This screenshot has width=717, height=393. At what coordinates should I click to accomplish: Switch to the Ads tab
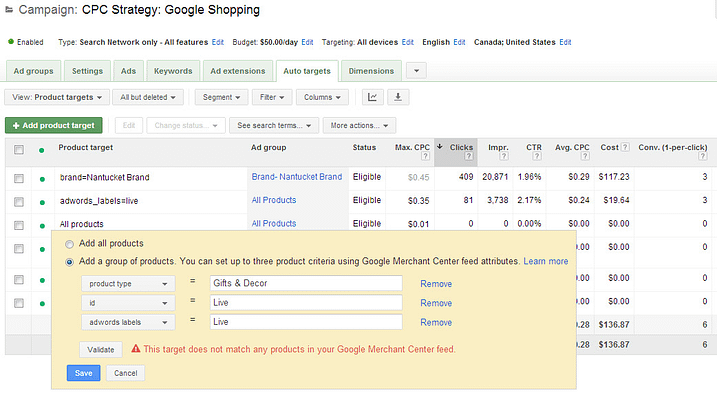128,71
